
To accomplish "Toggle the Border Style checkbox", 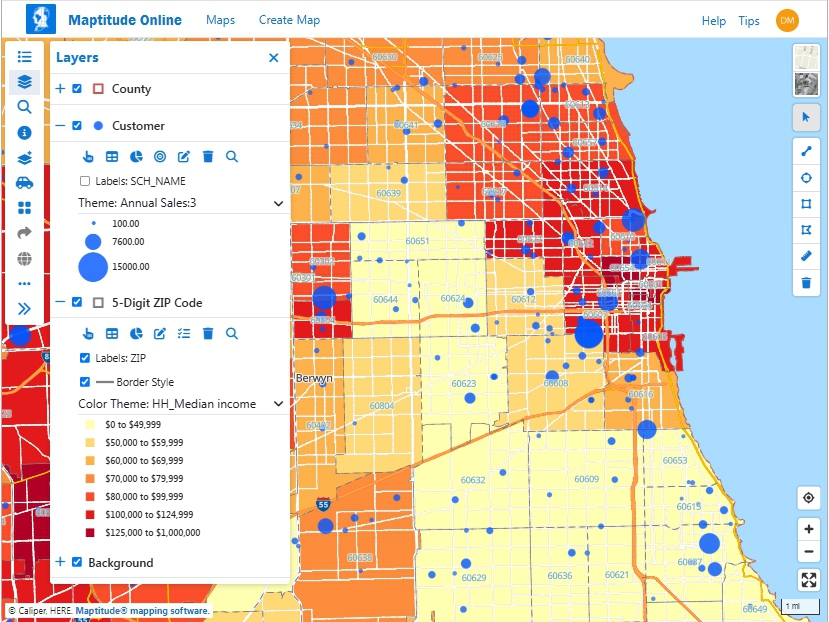I will 84,381.
